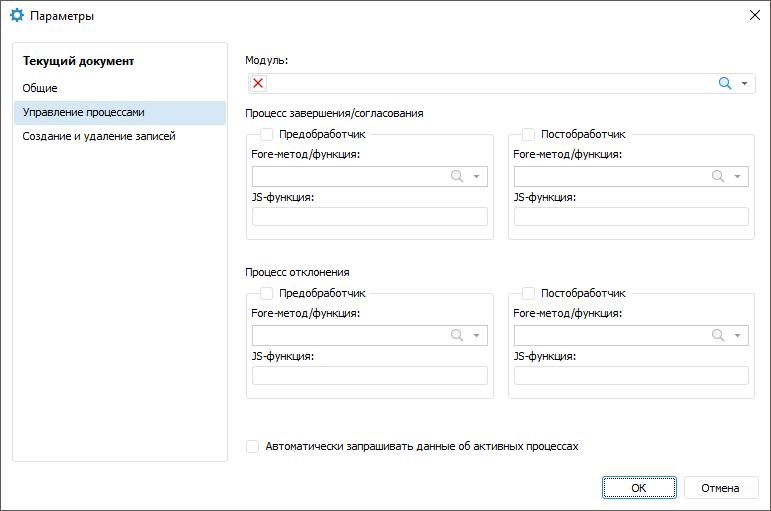Screen dimensions: 771x511
Task: Click the Отмена button
Action: pyautogui.click(x=720, y=488)
